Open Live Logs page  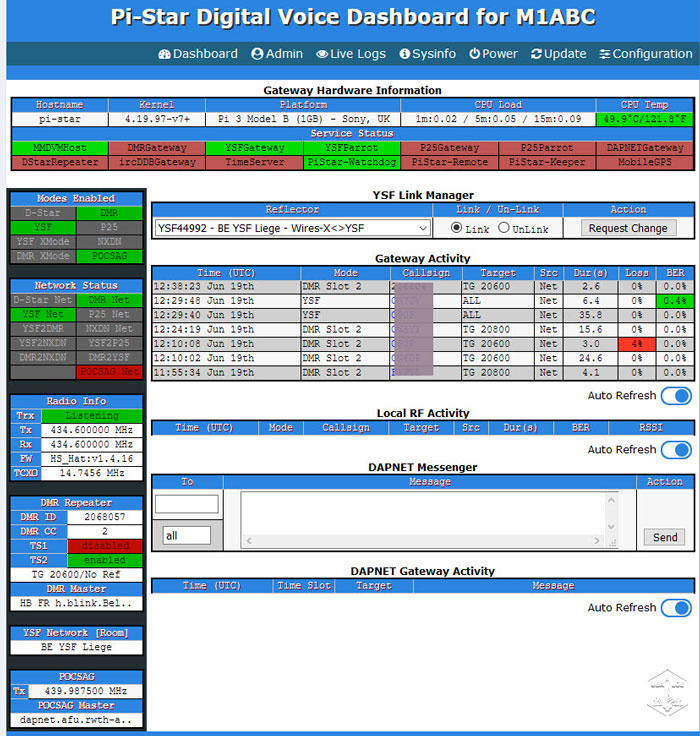pyautogui.click(x=351, y=54)
